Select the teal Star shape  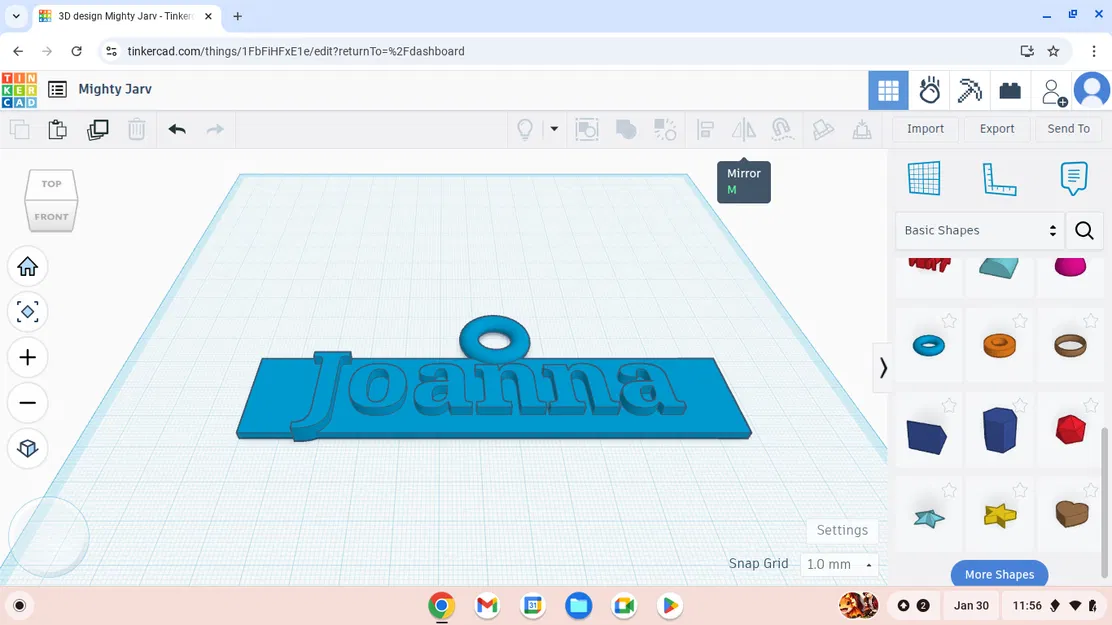[x=928, y=518]
